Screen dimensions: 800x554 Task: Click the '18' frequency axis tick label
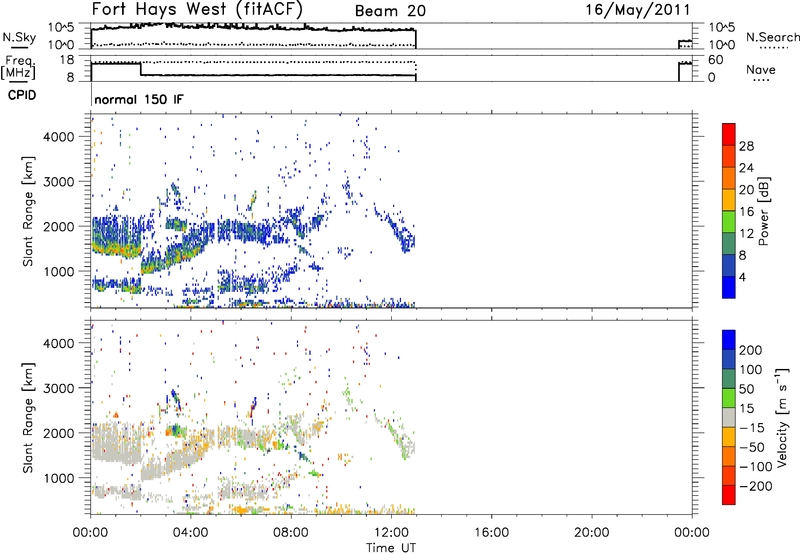67,60
